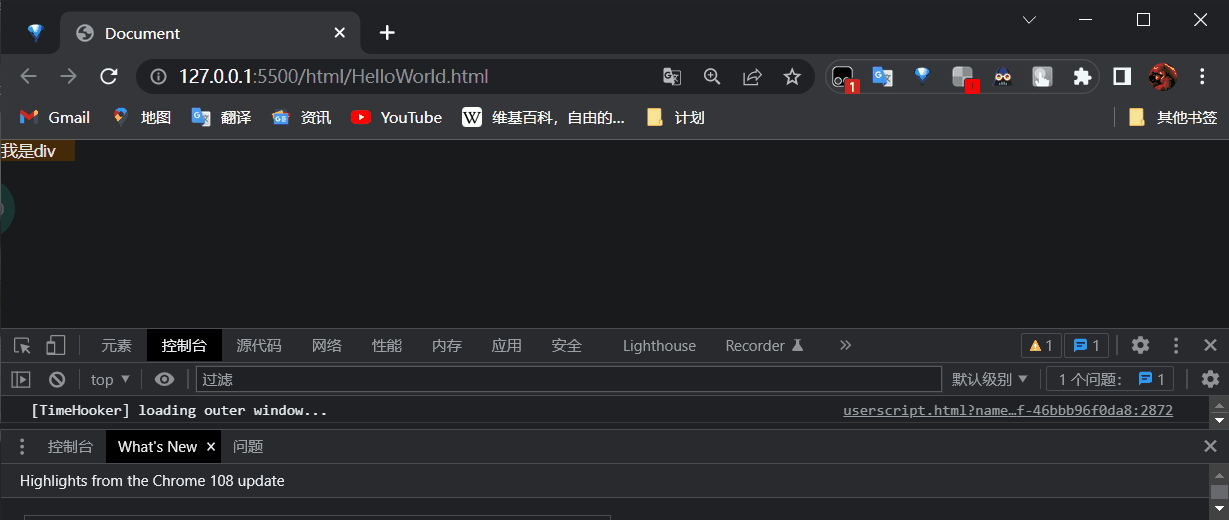Open the Lighthouse tab

pos(659,346)
